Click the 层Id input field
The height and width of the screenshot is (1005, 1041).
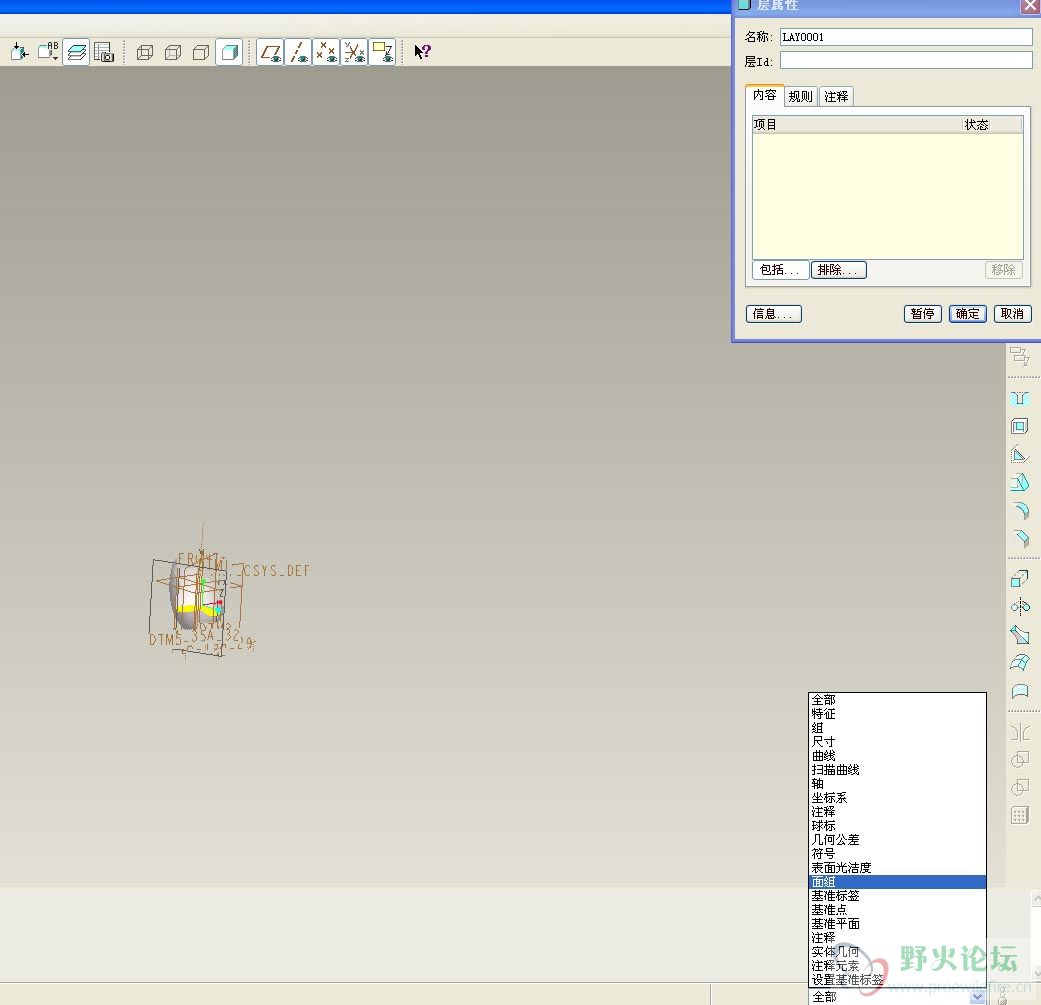[906, 61]
